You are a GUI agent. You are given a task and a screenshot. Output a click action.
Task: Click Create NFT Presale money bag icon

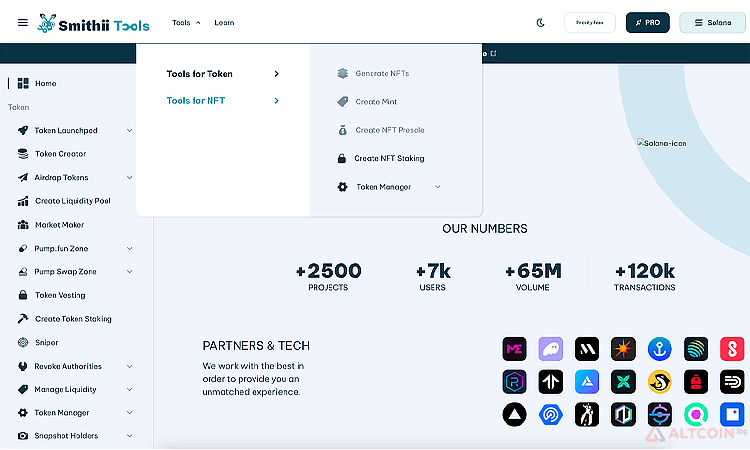point(342,130)
